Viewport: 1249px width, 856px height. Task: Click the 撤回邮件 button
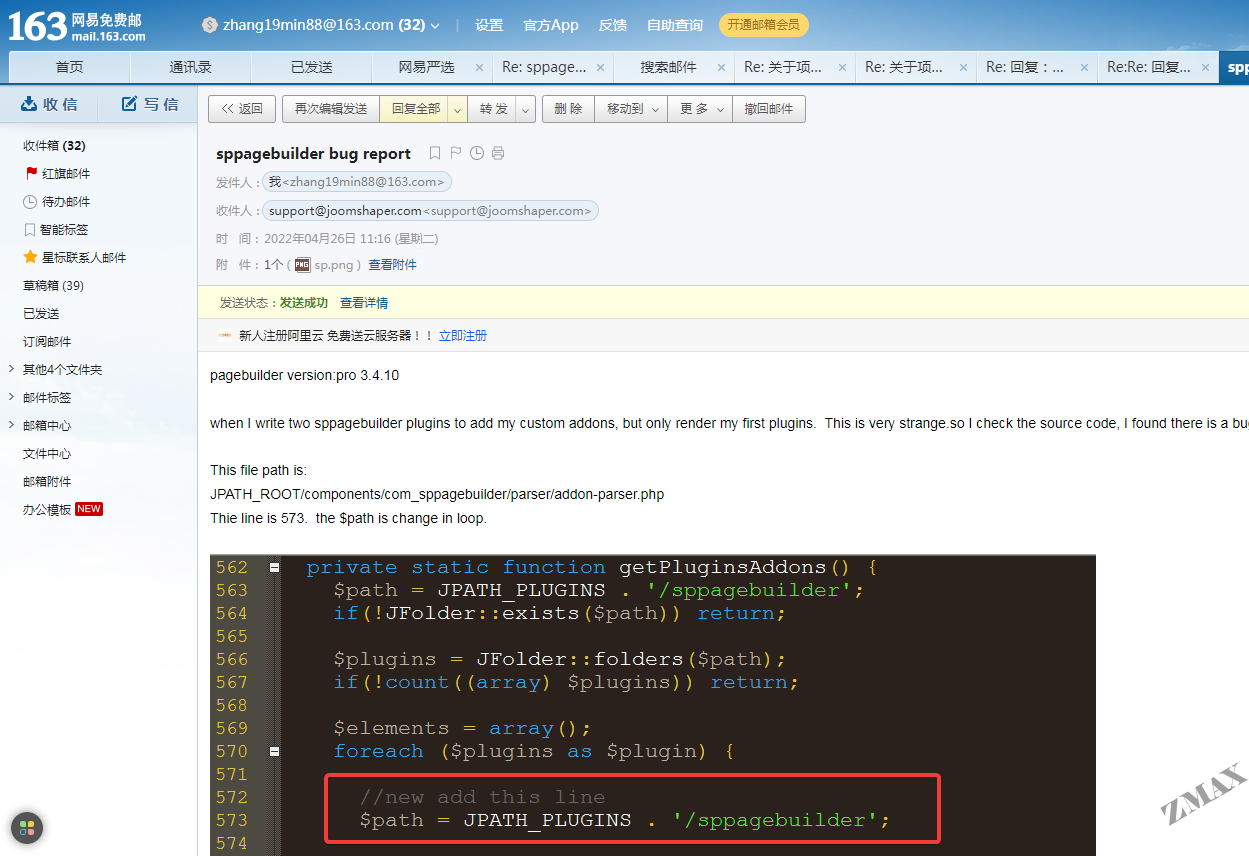pyautogui.click(x=769, y=109)
